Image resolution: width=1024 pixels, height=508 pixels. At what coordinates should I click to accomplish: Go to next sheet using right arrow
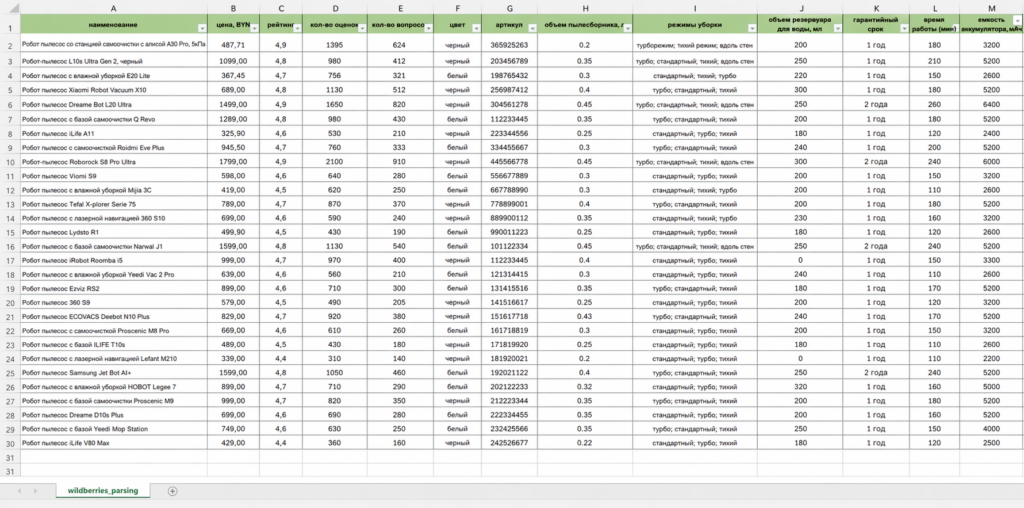click(35, 491)
